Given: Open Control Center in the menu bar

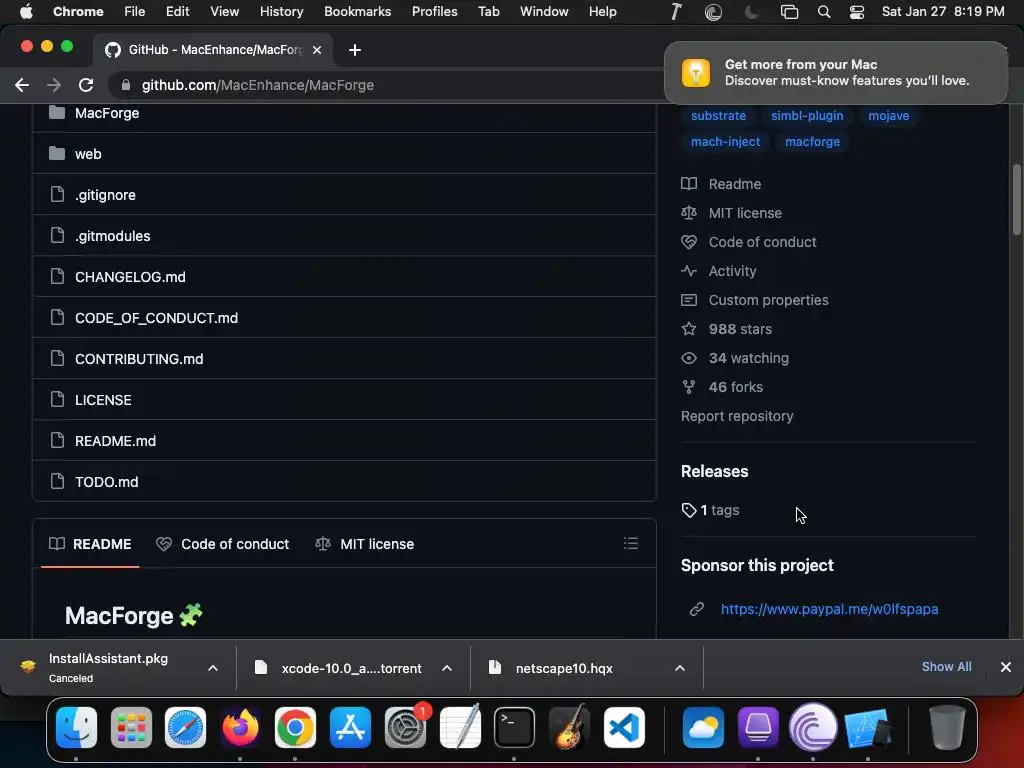Looking at the screenshot, I should [857, 12].
